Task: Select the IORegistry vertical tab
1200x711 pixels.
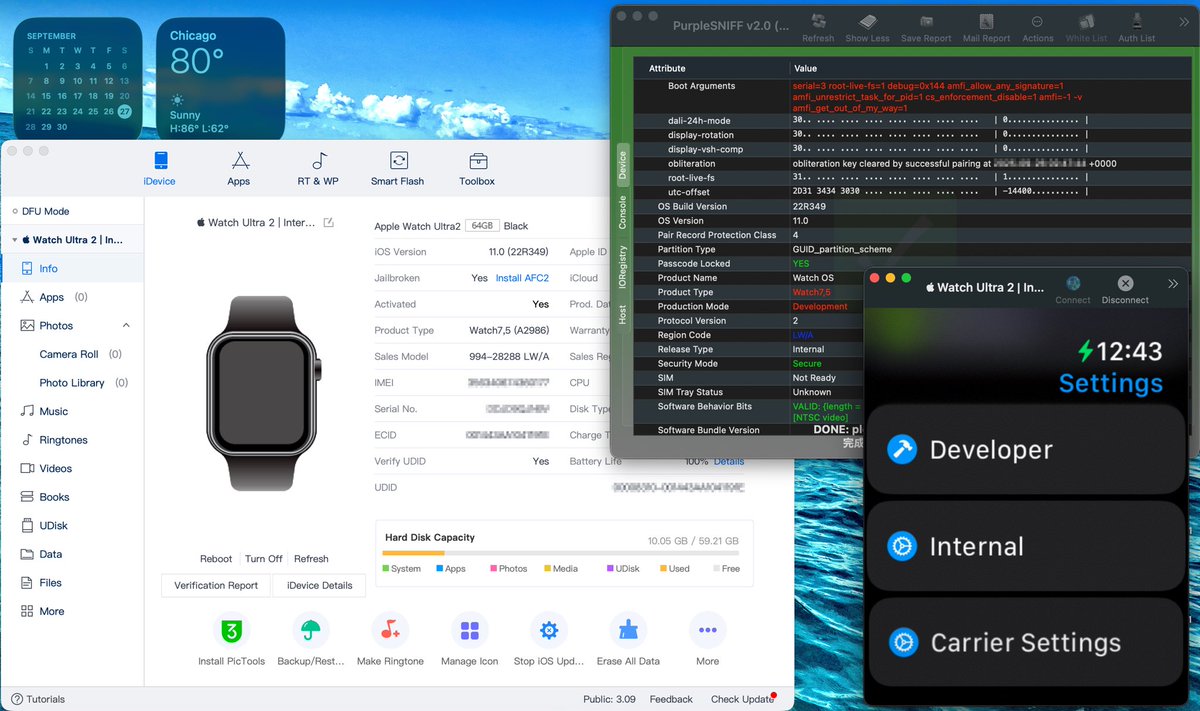Action: point(622,267)
